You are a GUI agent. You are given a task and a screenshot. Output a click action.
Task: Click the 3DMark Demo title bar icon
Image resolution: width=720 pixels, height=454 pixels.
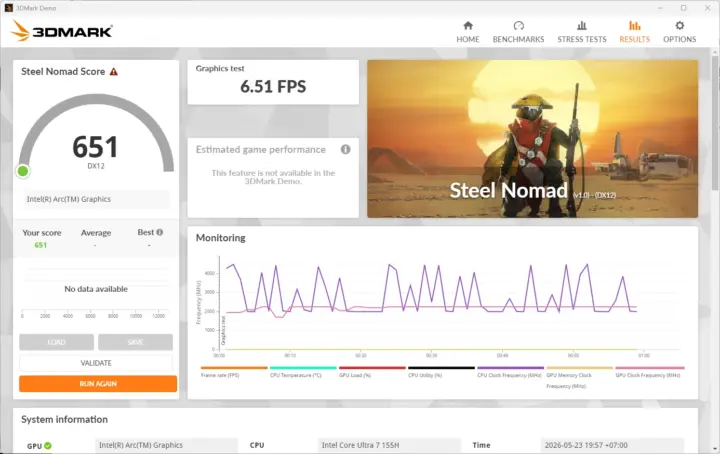pos(8,8)
